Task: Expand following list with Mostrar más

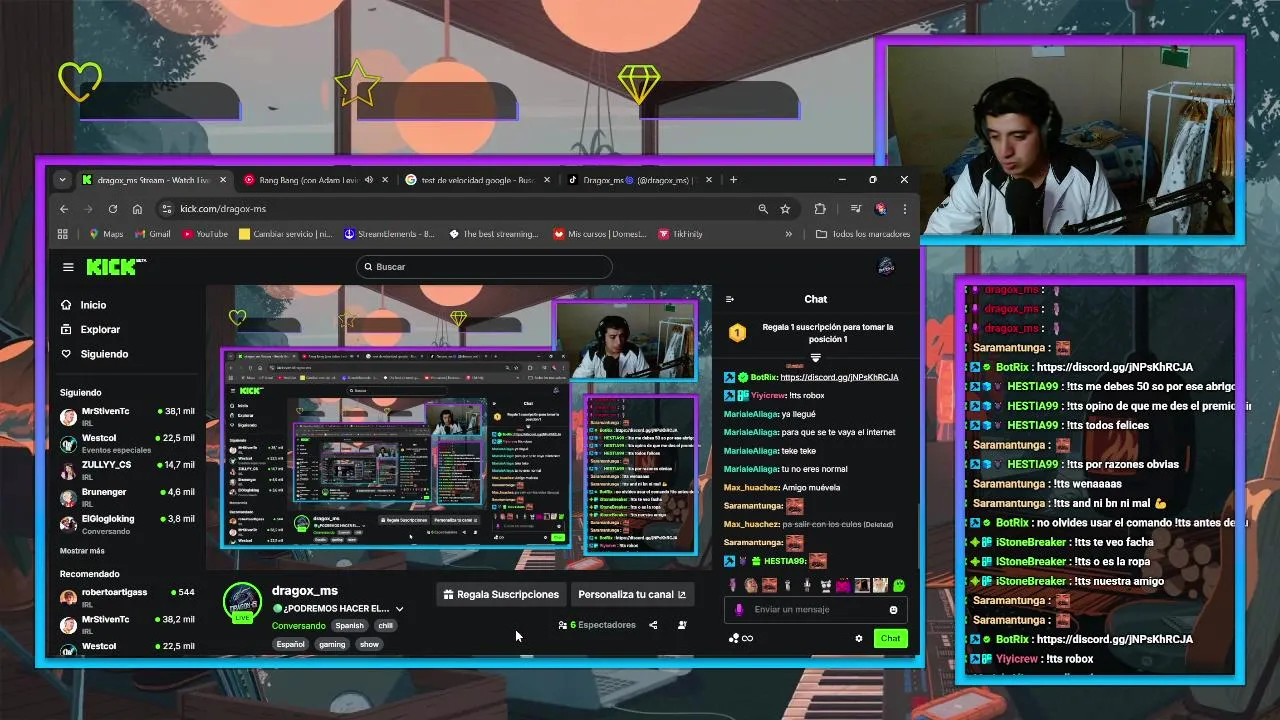Action: tap(82, 551)
